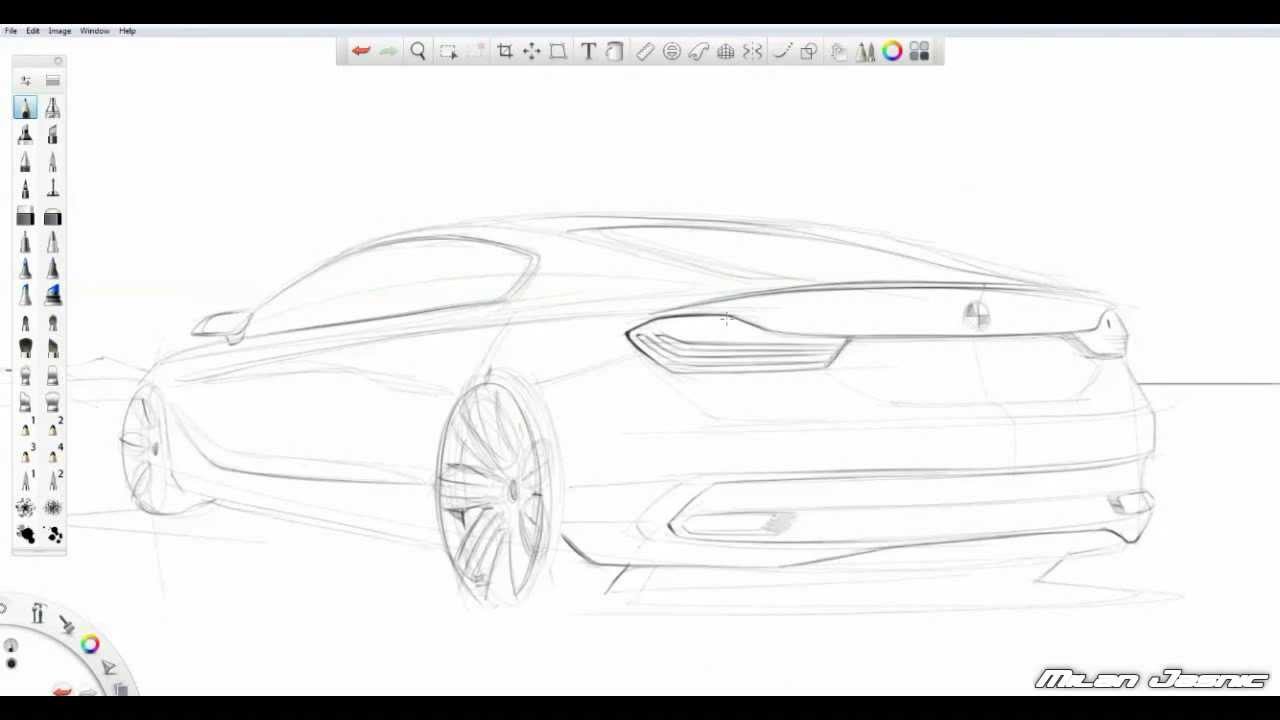
Task: Select the rectangular Selection tool
Action: click(x=448, y=51)
